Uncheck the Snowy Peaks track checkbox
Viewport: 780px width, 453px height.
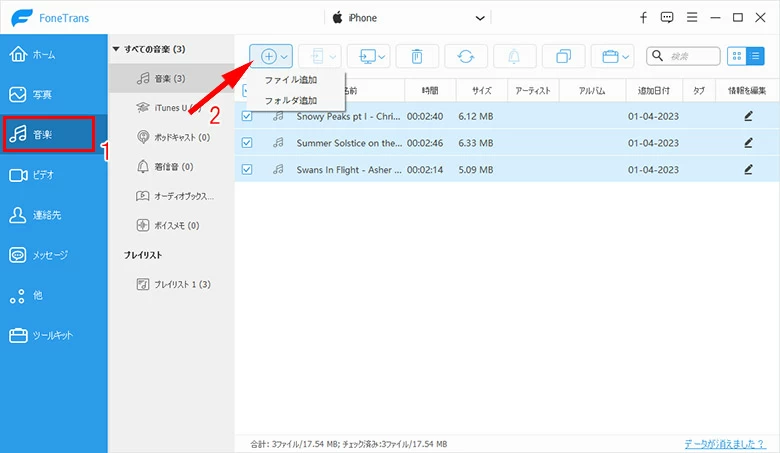tap(247, 116)
